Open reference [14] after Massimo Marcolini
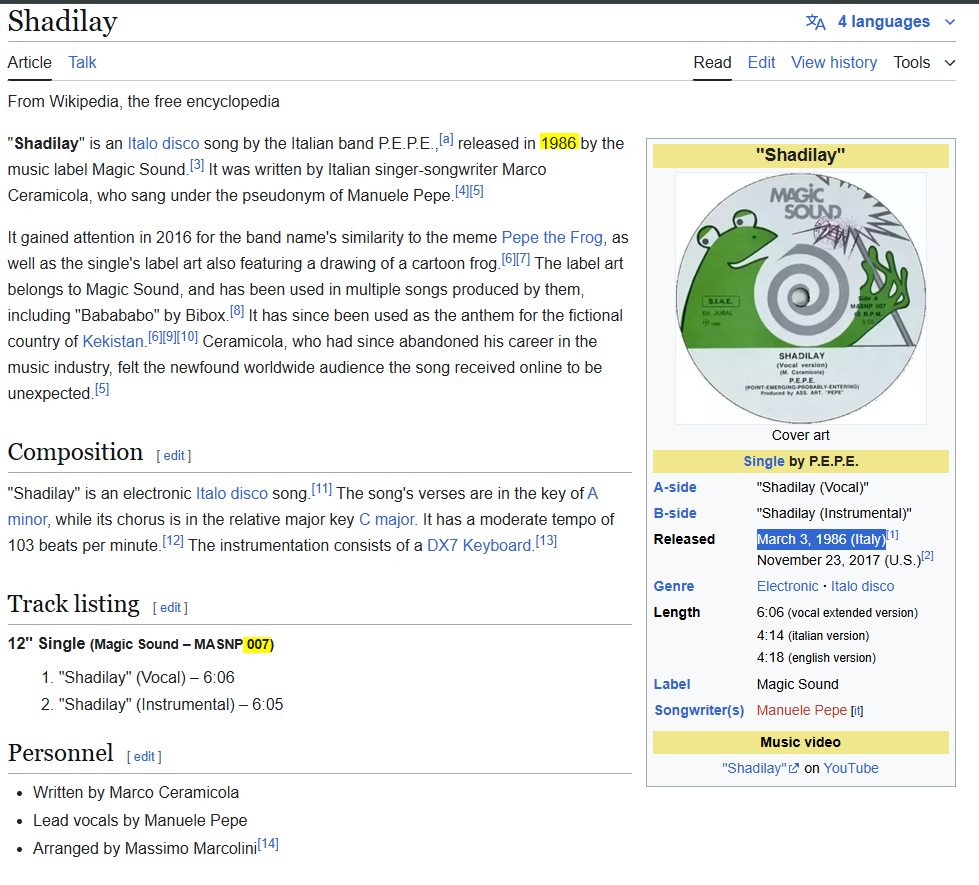Screen dimensions: 979x885 268,844
